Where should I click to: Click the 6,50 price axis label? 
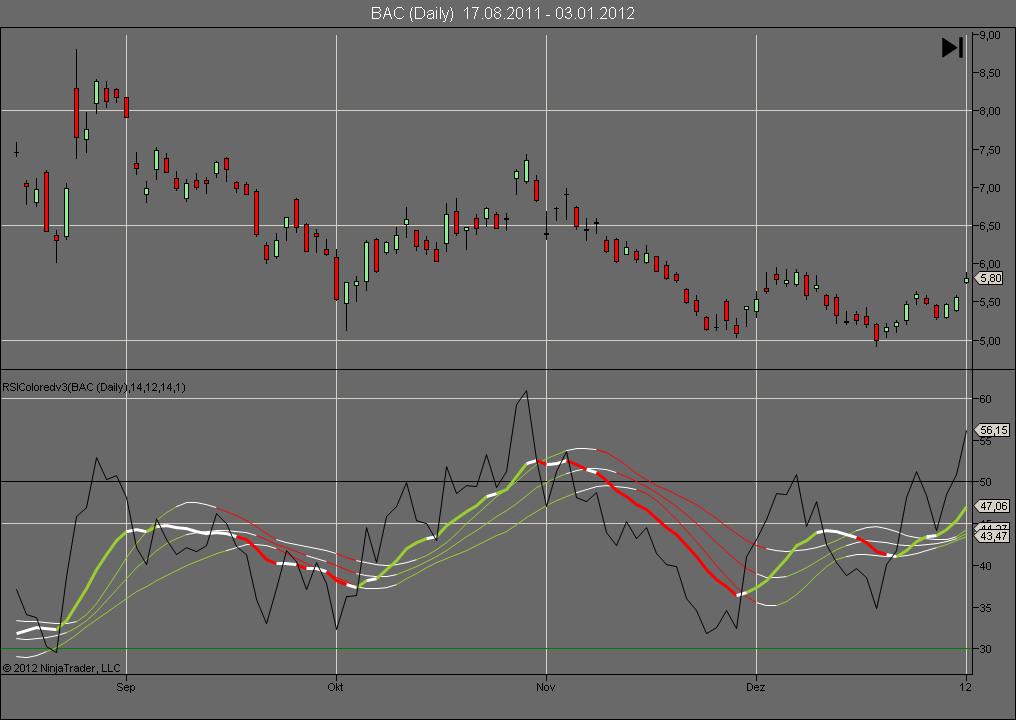[x=990, y=226]
